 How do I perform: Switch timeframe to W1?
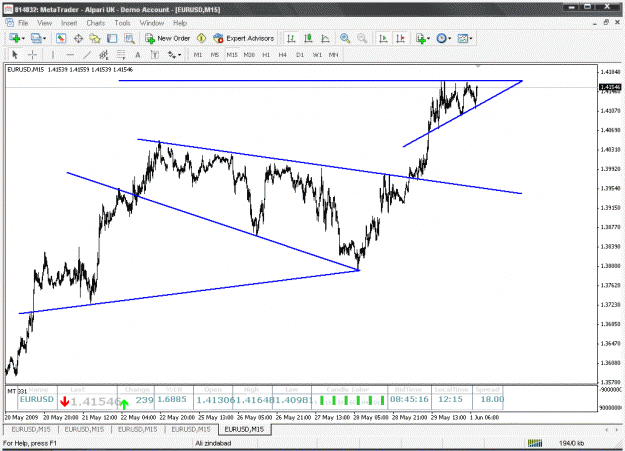click(x=317, y=55)
